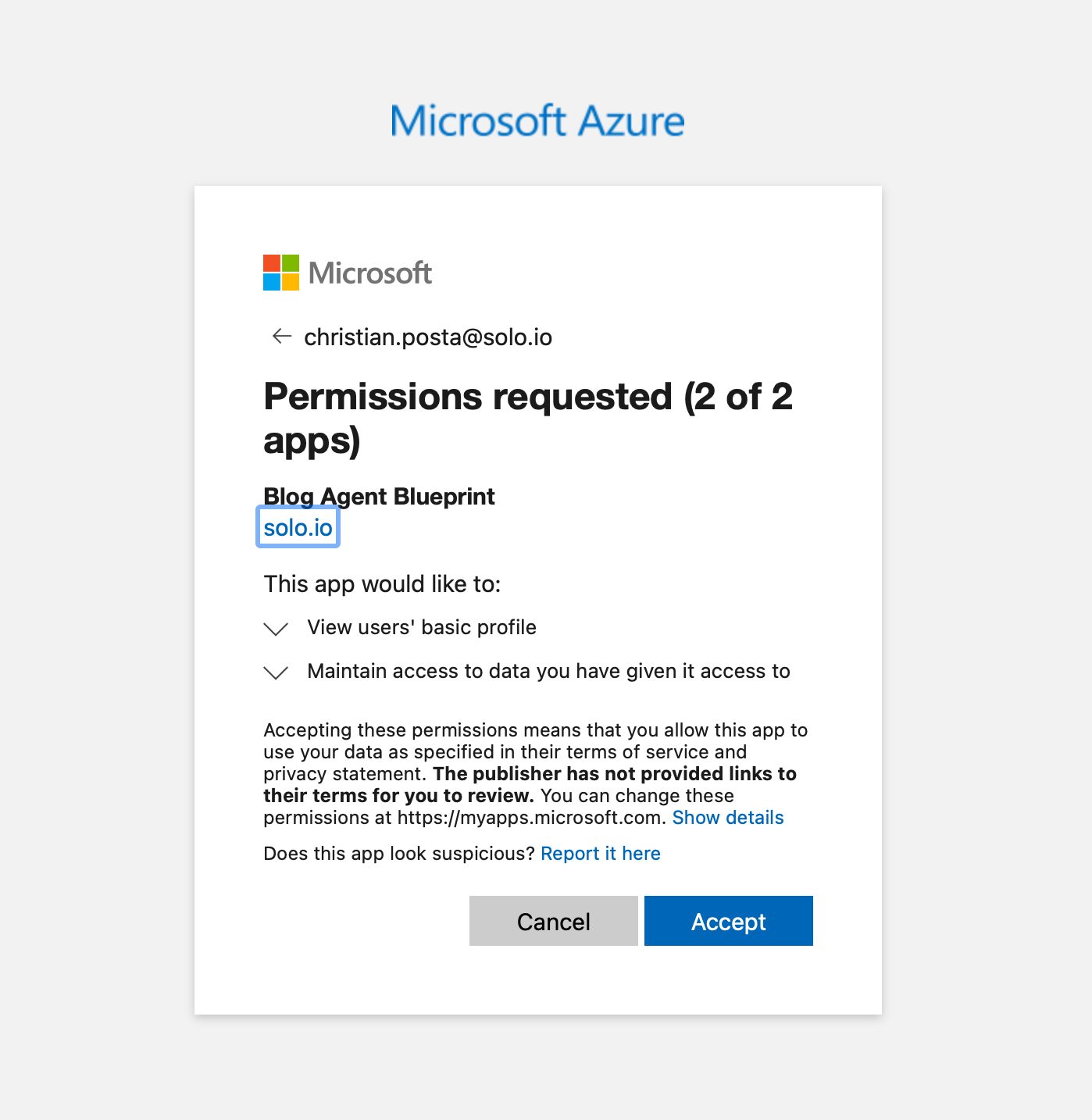1092x1120 pixels.
Task: Click the Microsoft four-square logo
Action: click(281, 273)
